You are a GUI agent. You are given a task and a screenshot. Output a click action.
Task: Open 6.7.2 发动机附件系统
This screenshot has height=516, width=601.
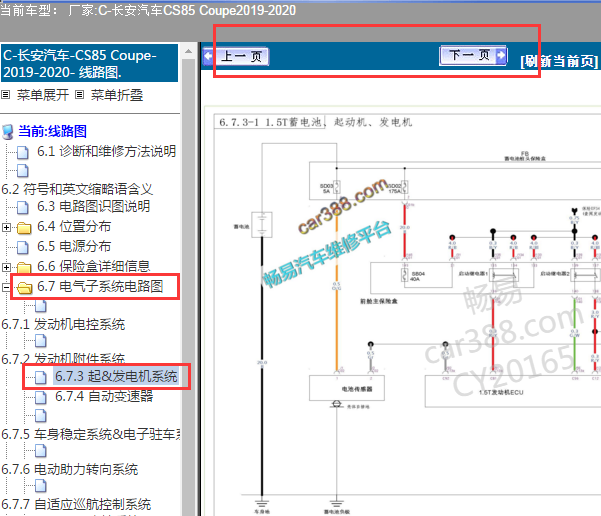point(63,359)
